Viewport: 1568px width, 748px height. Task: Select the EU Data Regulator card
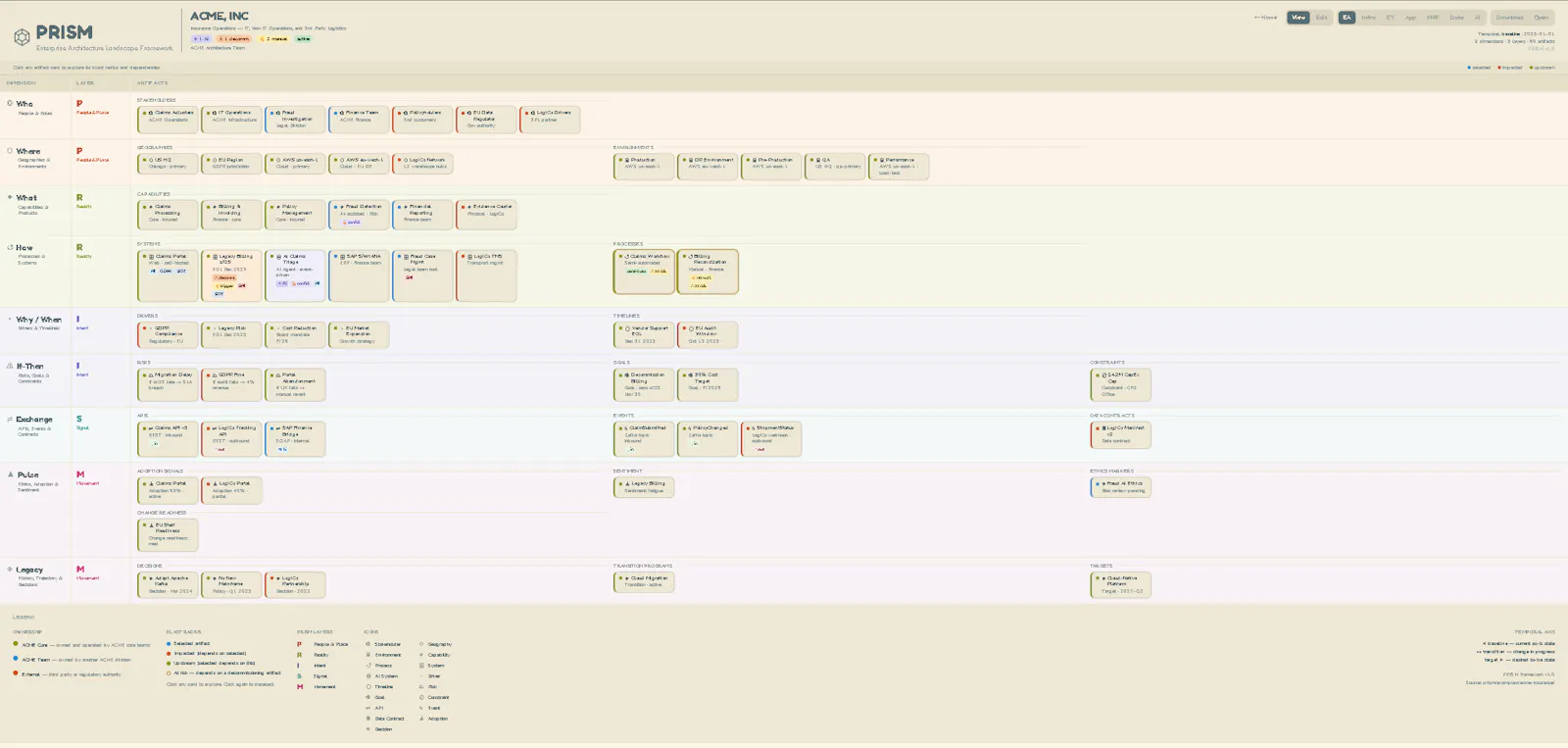point(486,120)
